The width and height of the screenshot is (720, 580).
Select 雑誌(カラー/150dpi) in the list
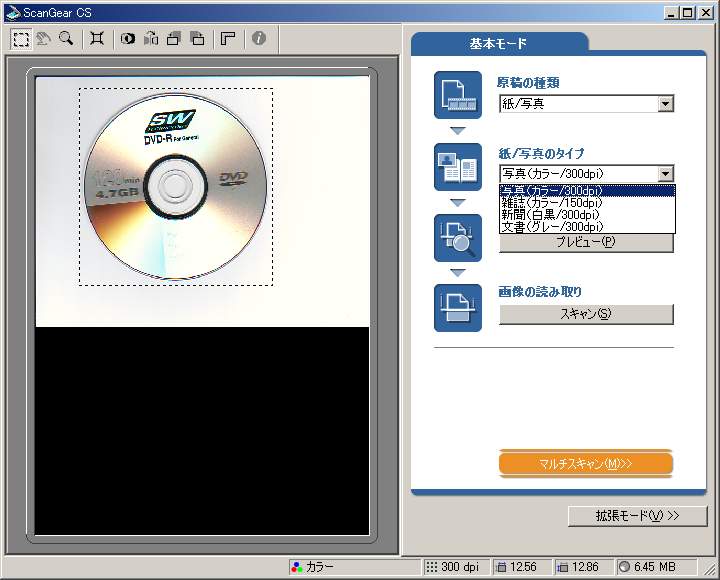tap(587, 203)
